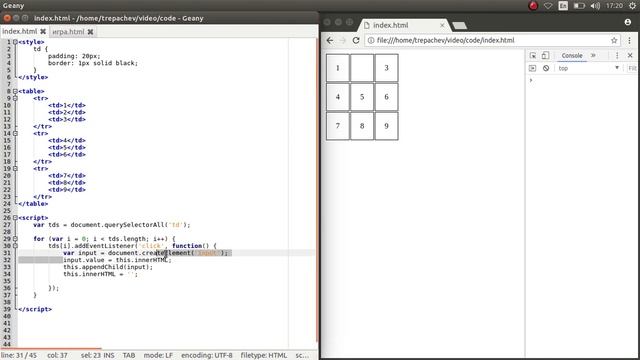
Task: Focus the console Filter input field
Action: [632, 68]
